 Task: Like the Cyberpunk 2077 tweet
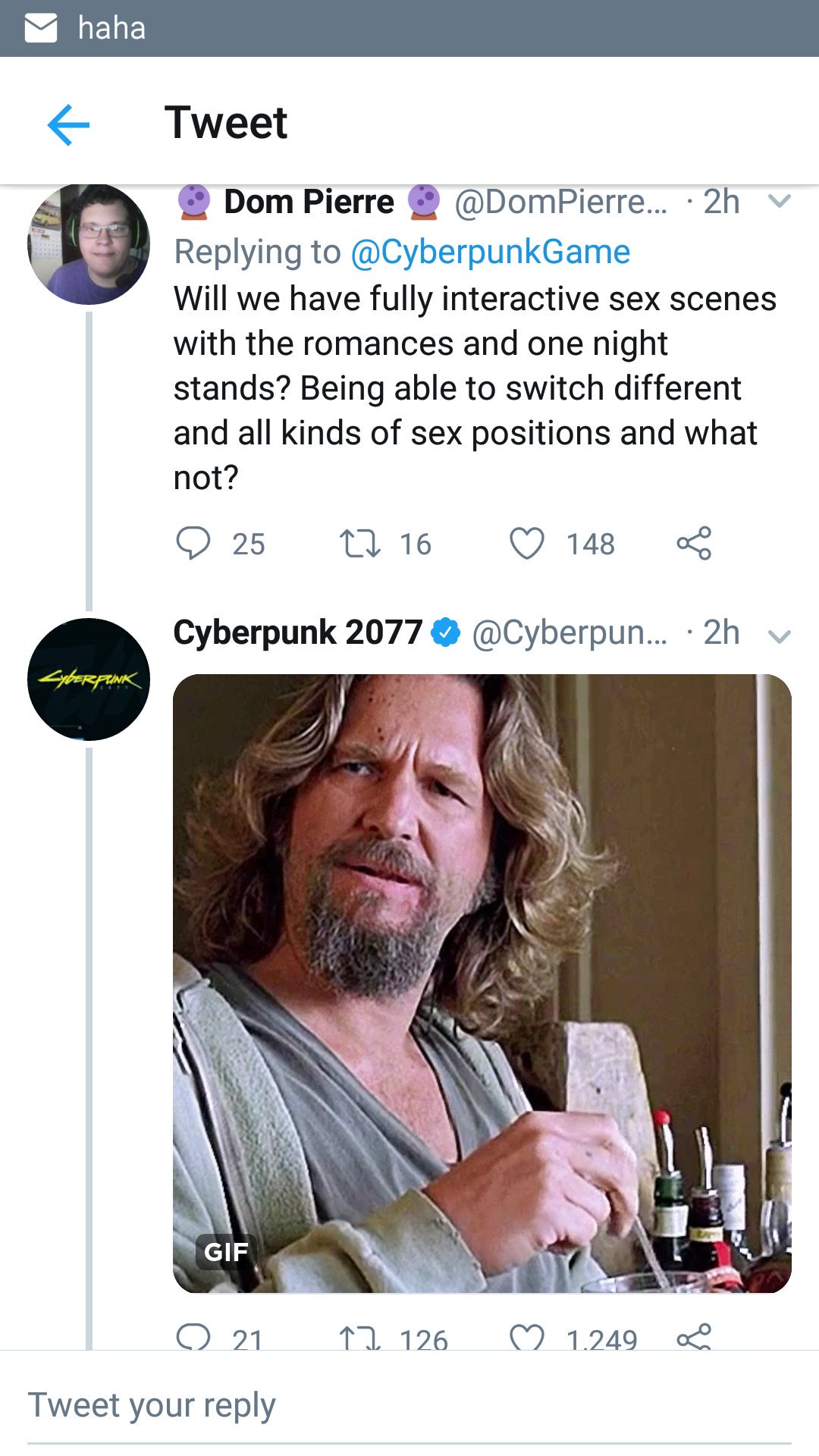pyautogui.click(x=527, y=1338)
